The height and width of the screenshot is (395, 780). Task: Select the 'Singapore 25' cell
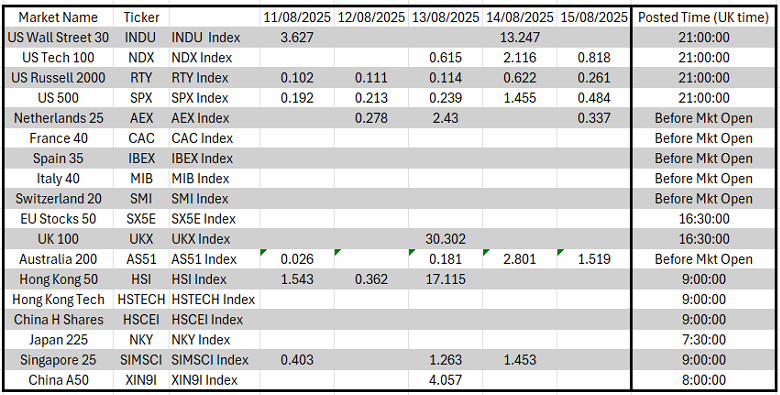coord(58,360)
